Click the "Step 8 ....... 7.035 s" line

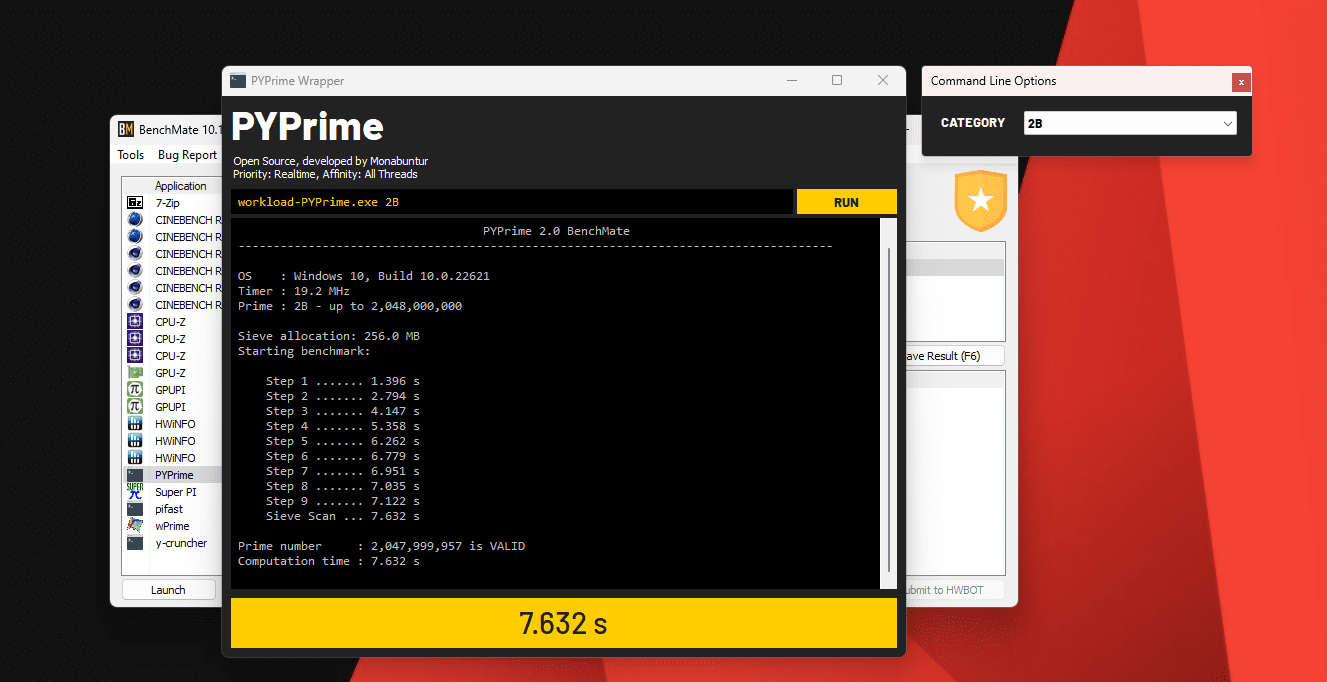point(343,486)
